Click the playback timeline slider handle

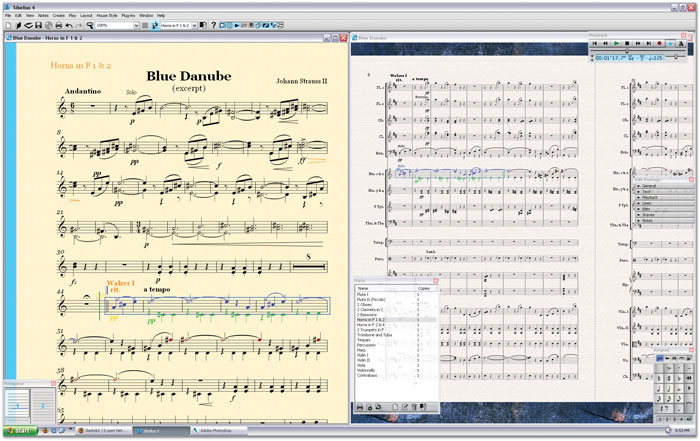point(627,51)
